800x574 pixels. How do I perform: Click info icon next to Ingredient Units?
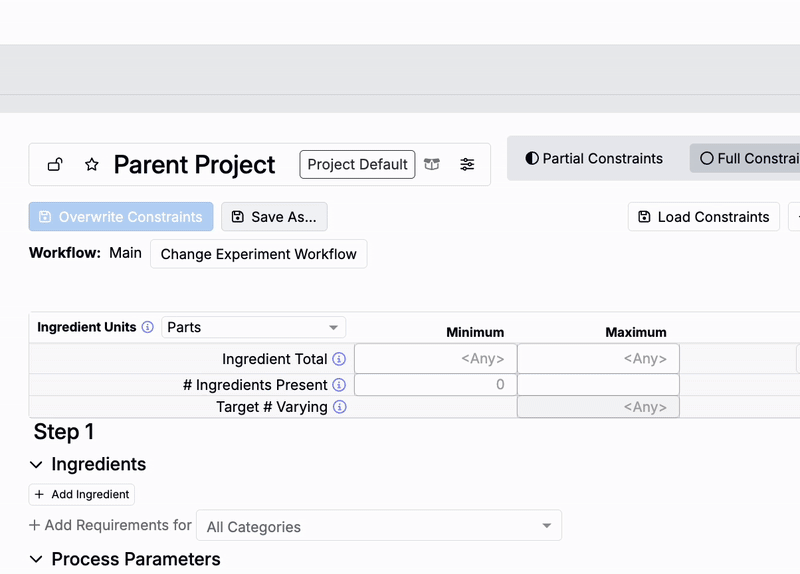click(x=148, y=327)
